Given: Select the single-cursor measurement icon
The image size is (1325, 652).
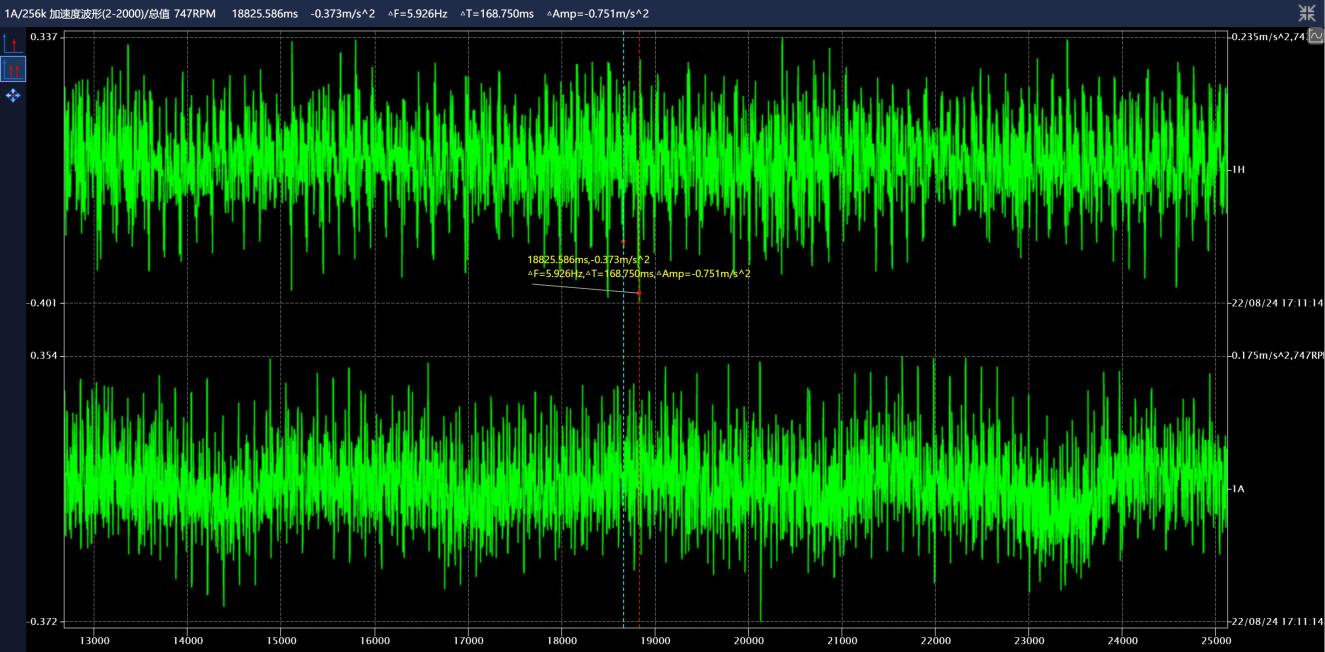Looking at the screenshot, I should click(12, 43).
